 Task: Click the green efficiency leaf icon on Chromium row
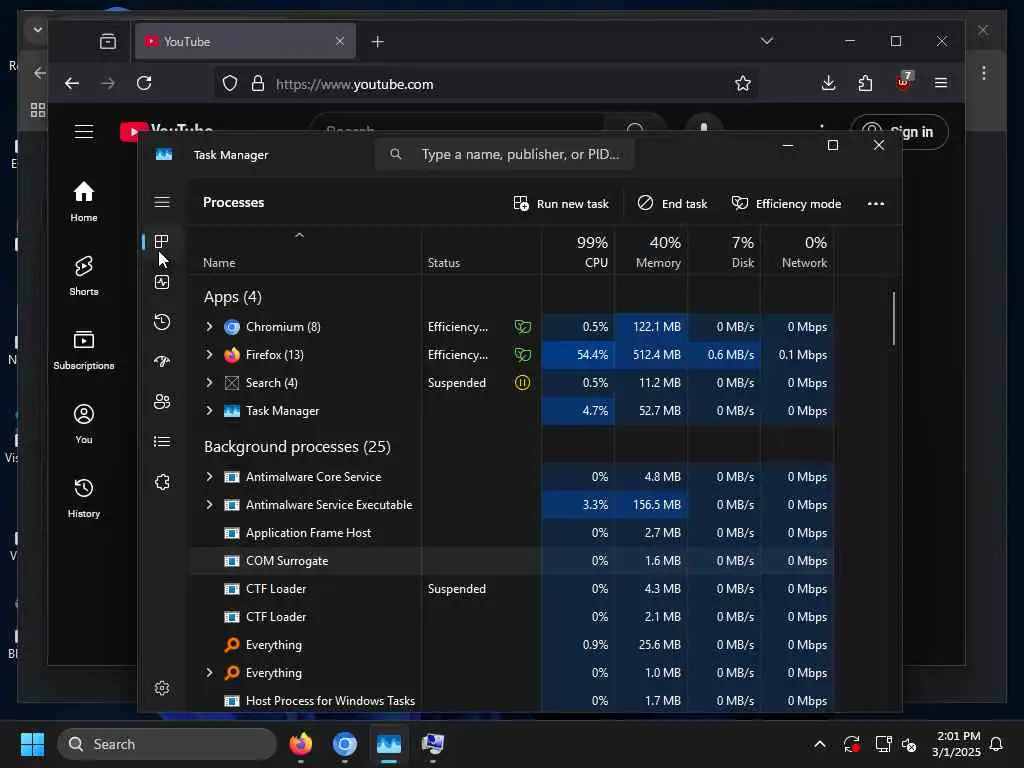522,327
